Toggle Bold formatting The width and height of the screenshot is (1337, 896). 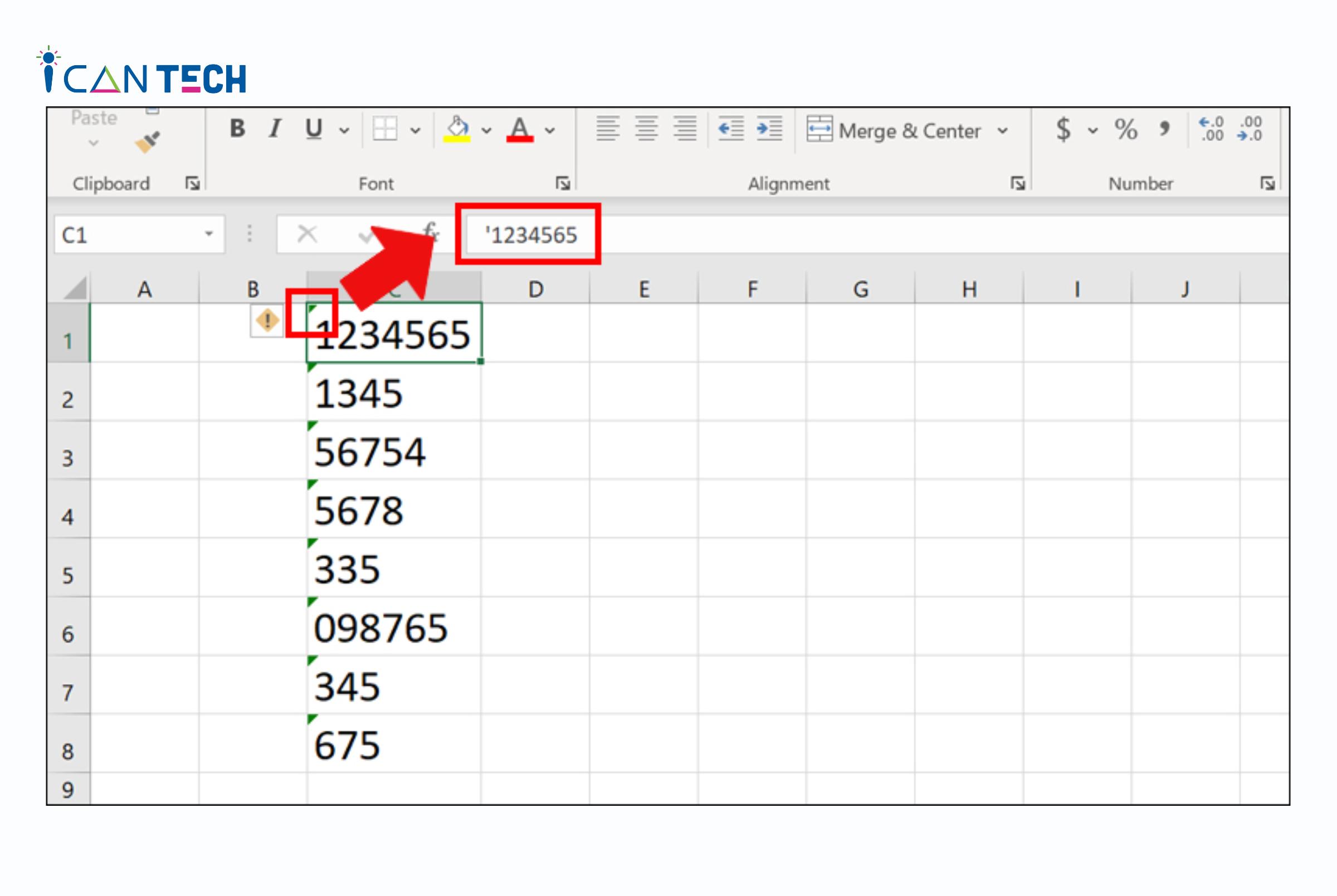[x=237, y=129]
